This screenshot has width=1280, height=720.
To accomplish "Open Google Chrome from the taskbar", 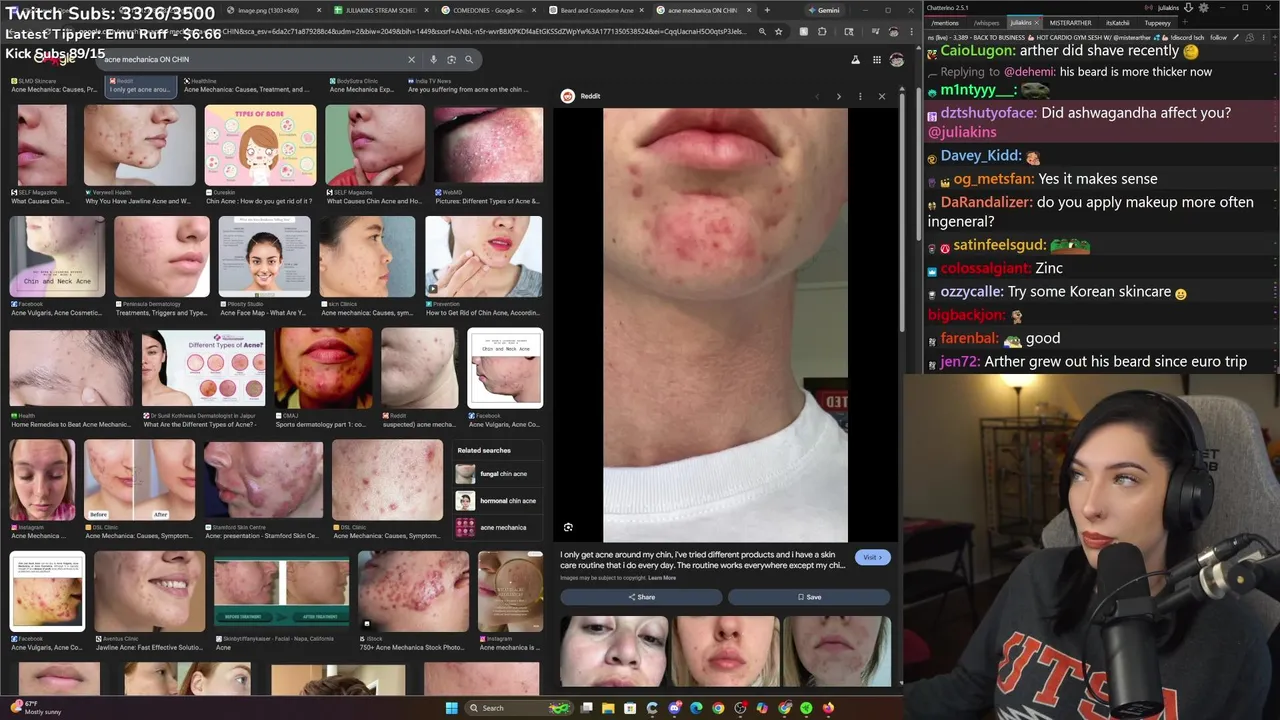I will (x=718, y=708).
